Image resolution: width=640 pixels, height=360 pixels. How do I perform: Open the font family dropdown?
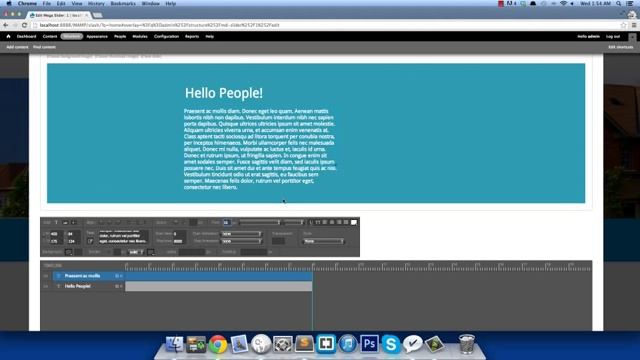(x=260, y=222)
